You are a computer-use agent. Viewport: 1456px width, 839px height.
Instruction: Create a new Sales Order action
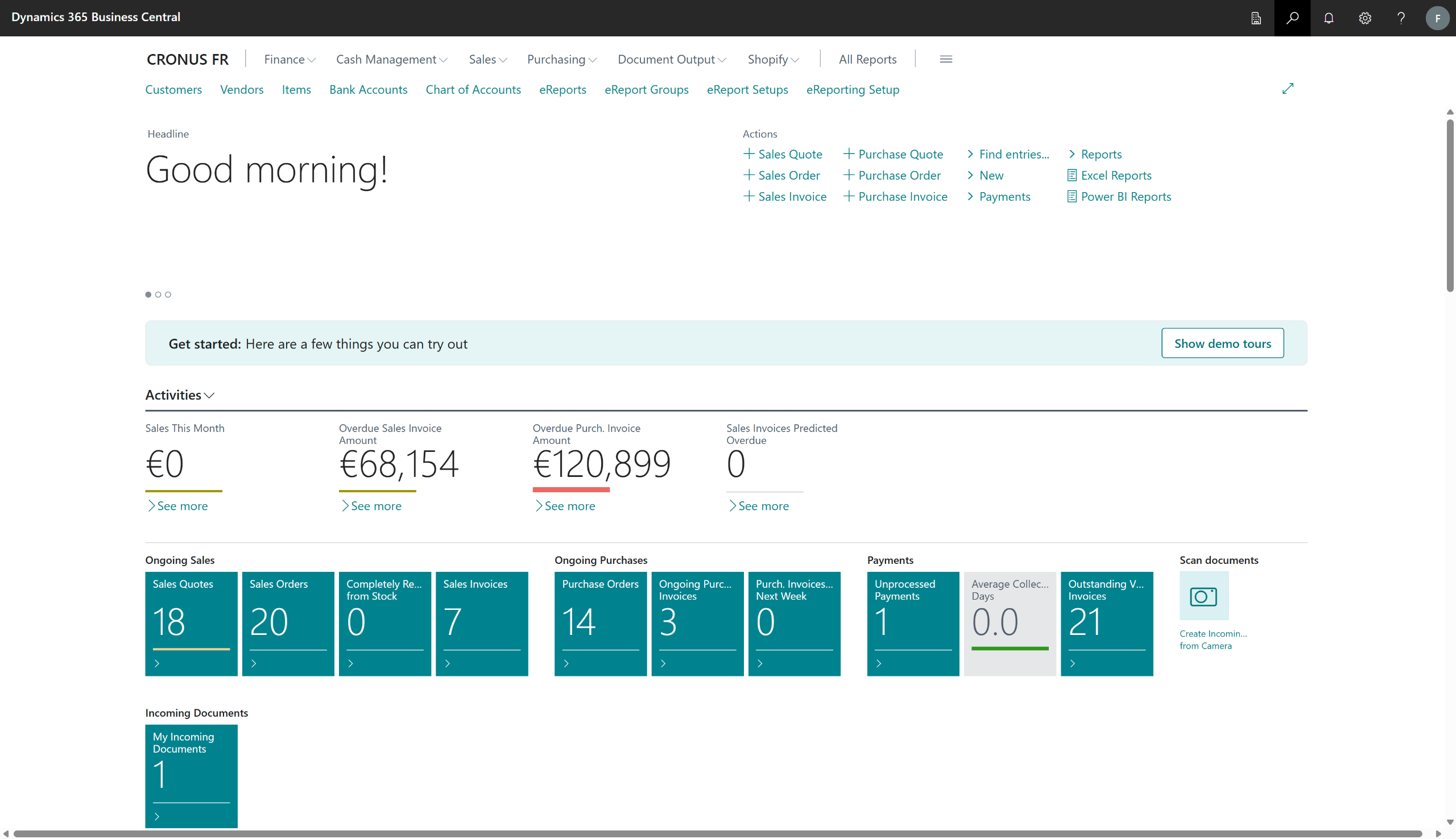click(x=781, y=175)
